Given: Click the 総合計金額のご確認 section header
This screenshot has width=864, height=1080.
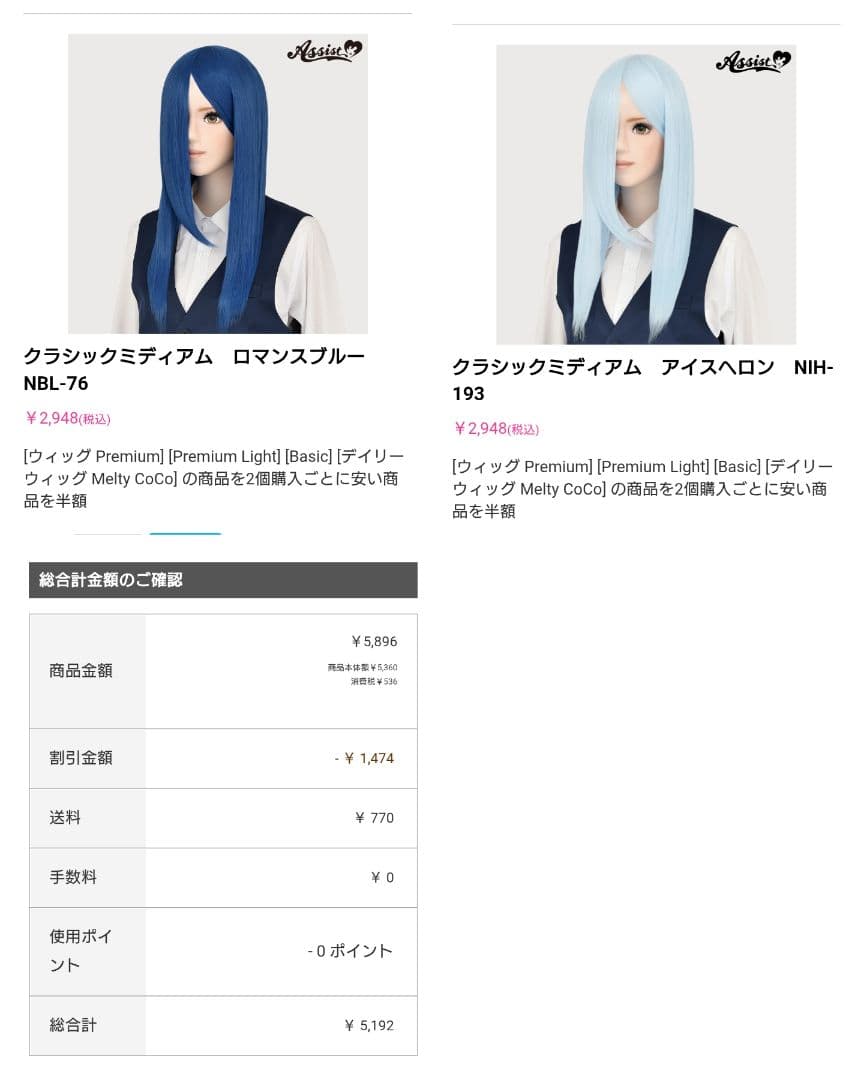Looking at the screenshot, I should point(223,580).
